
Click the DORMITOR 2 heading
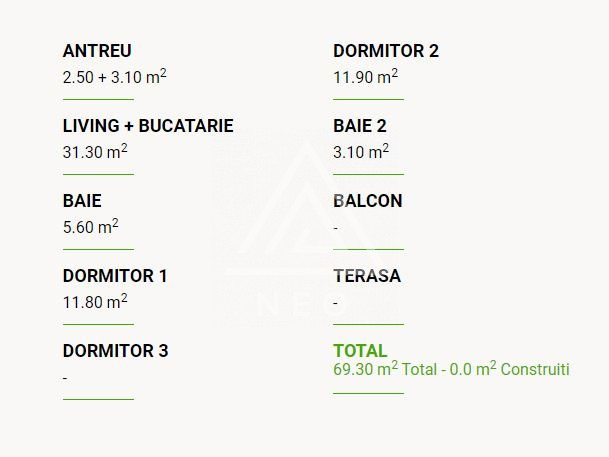point(386,51)
